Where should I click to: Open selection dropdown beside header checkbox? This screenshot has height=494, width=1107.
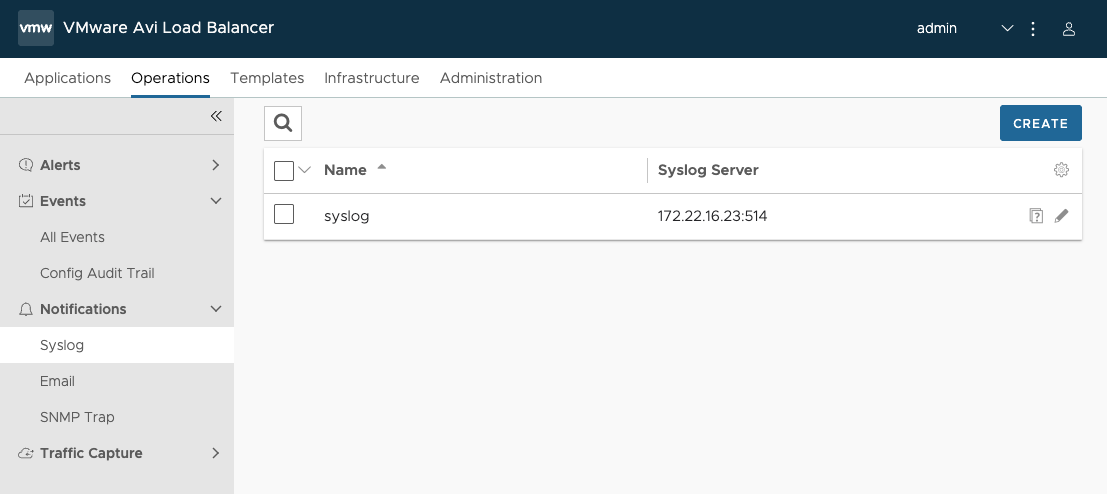click(305, 170)
